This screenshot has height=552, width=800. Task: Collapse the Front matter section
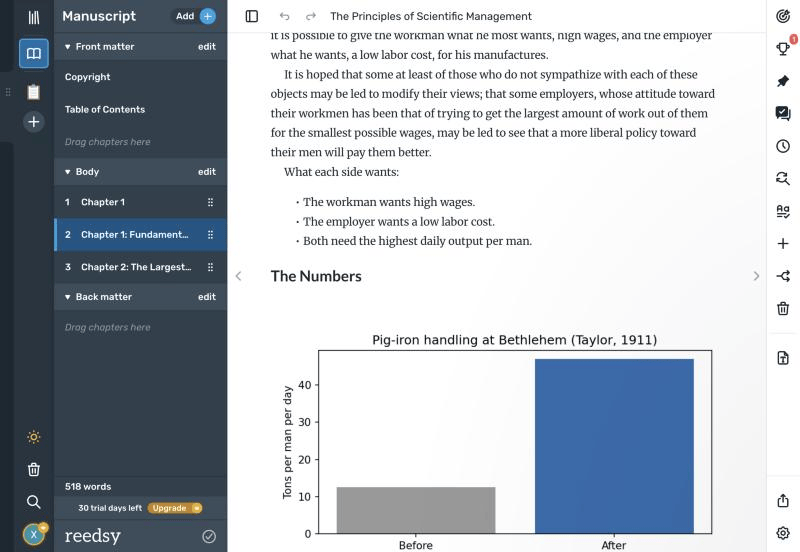67,47
